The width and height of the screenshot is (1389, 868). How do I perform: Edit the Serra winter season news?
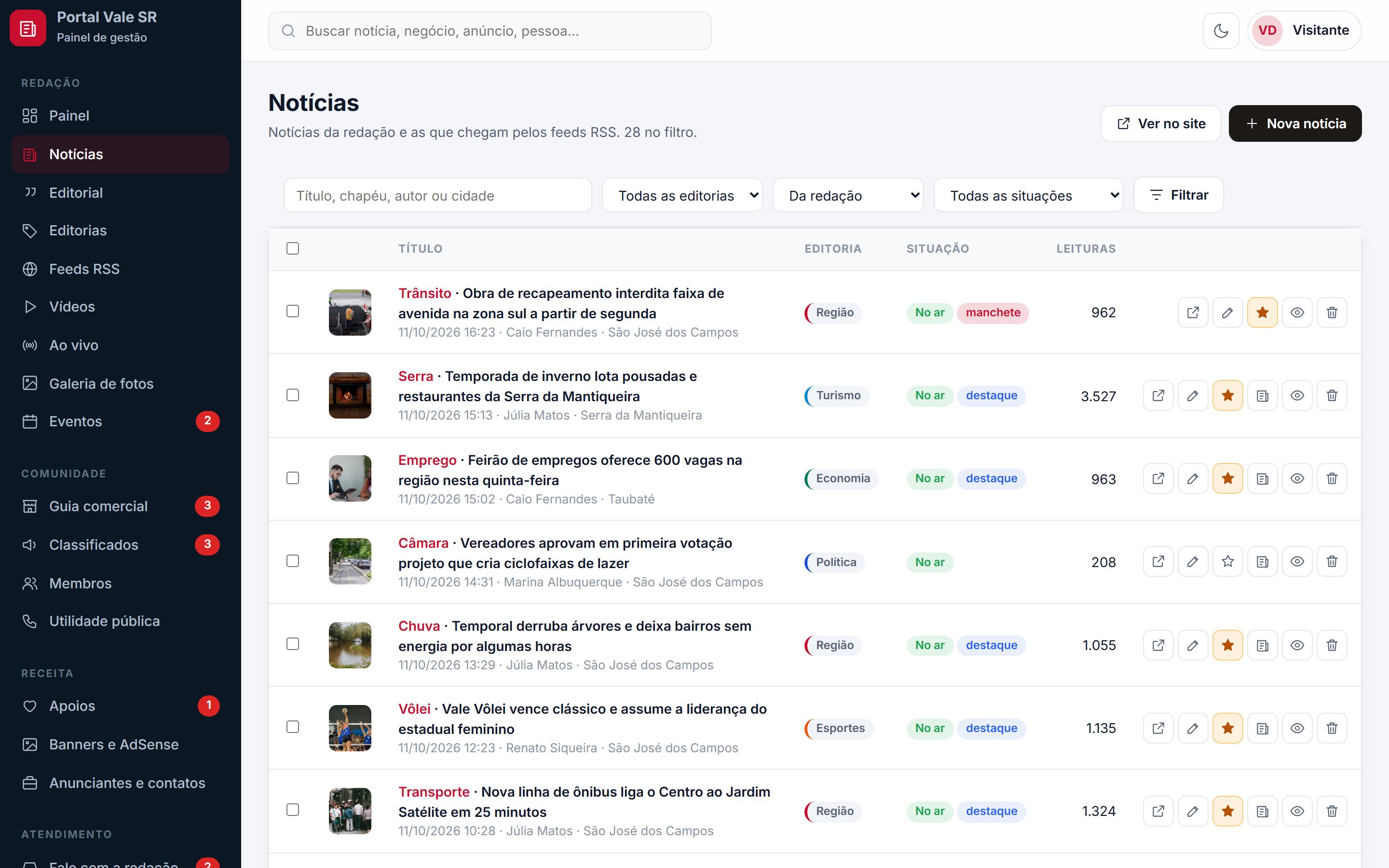click(1193, 395)
